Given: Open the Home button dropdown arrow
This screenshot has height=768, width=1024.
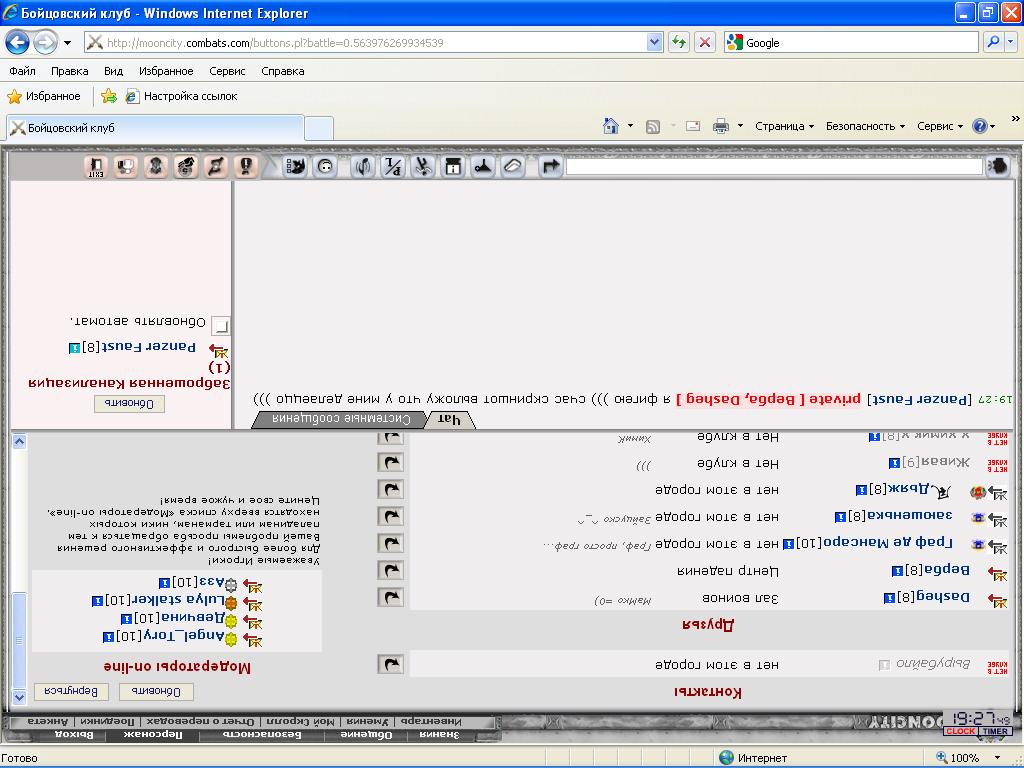Looking at the screenshot, I should [x=630, y=126].
